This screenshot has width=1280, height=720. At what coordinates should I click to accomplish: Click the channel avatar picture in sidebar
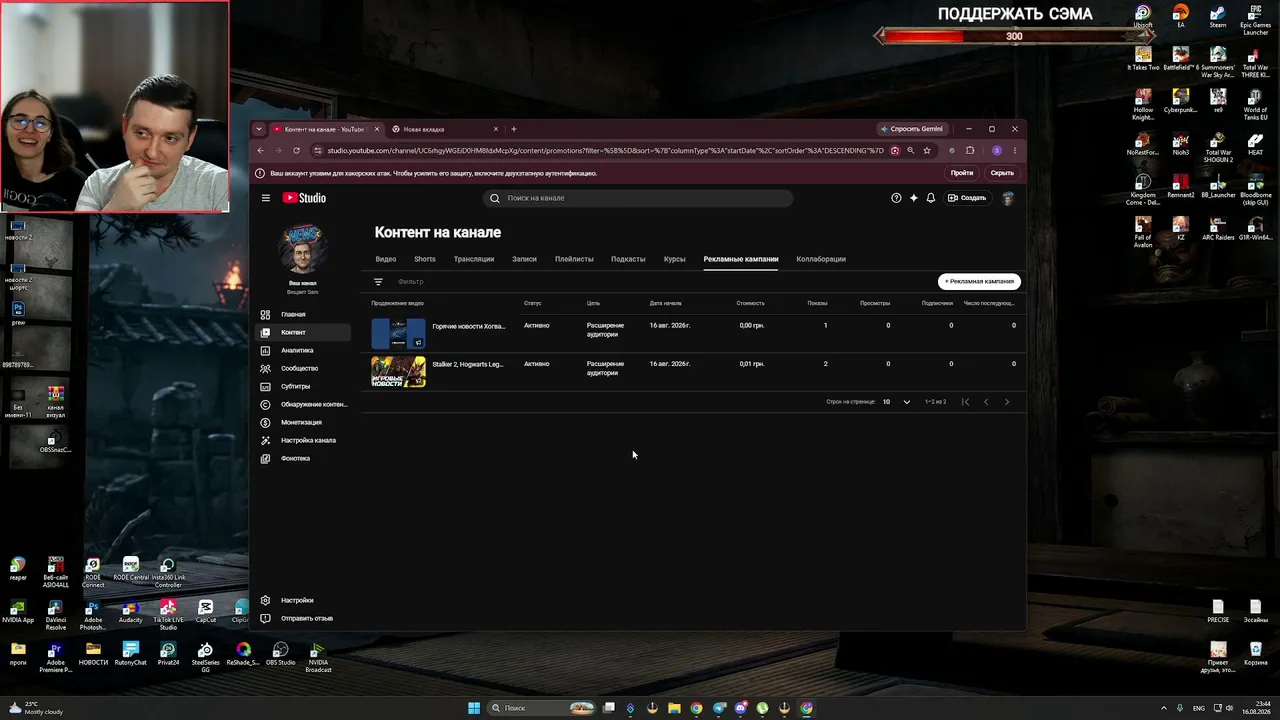coord(302,250)
